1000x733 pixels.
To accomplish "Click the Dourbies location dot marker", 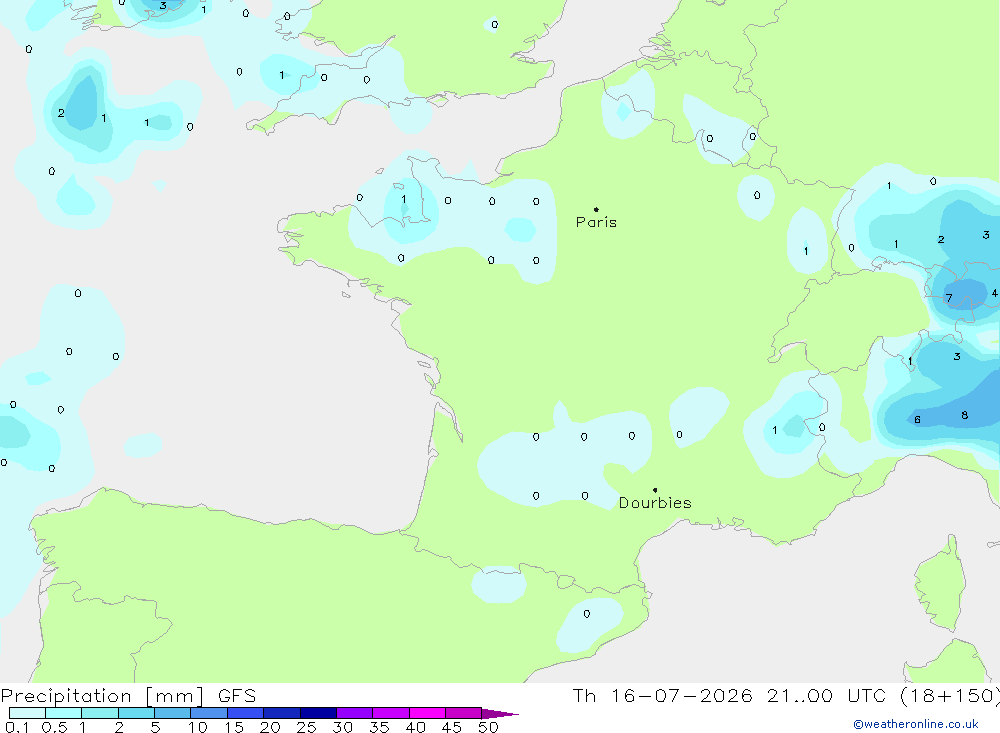I will [x=655, y=490].
